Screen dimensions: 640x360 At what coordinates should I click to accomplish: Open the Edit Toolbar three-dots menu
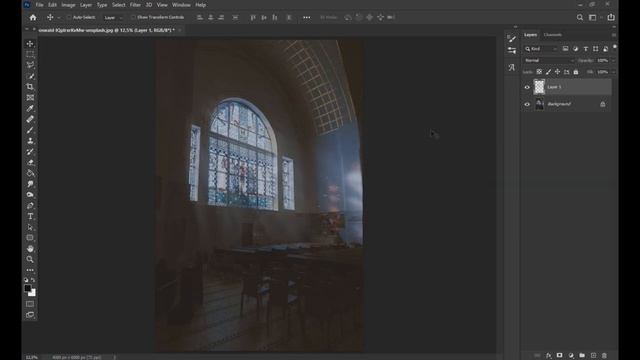(x=30, y=270)
